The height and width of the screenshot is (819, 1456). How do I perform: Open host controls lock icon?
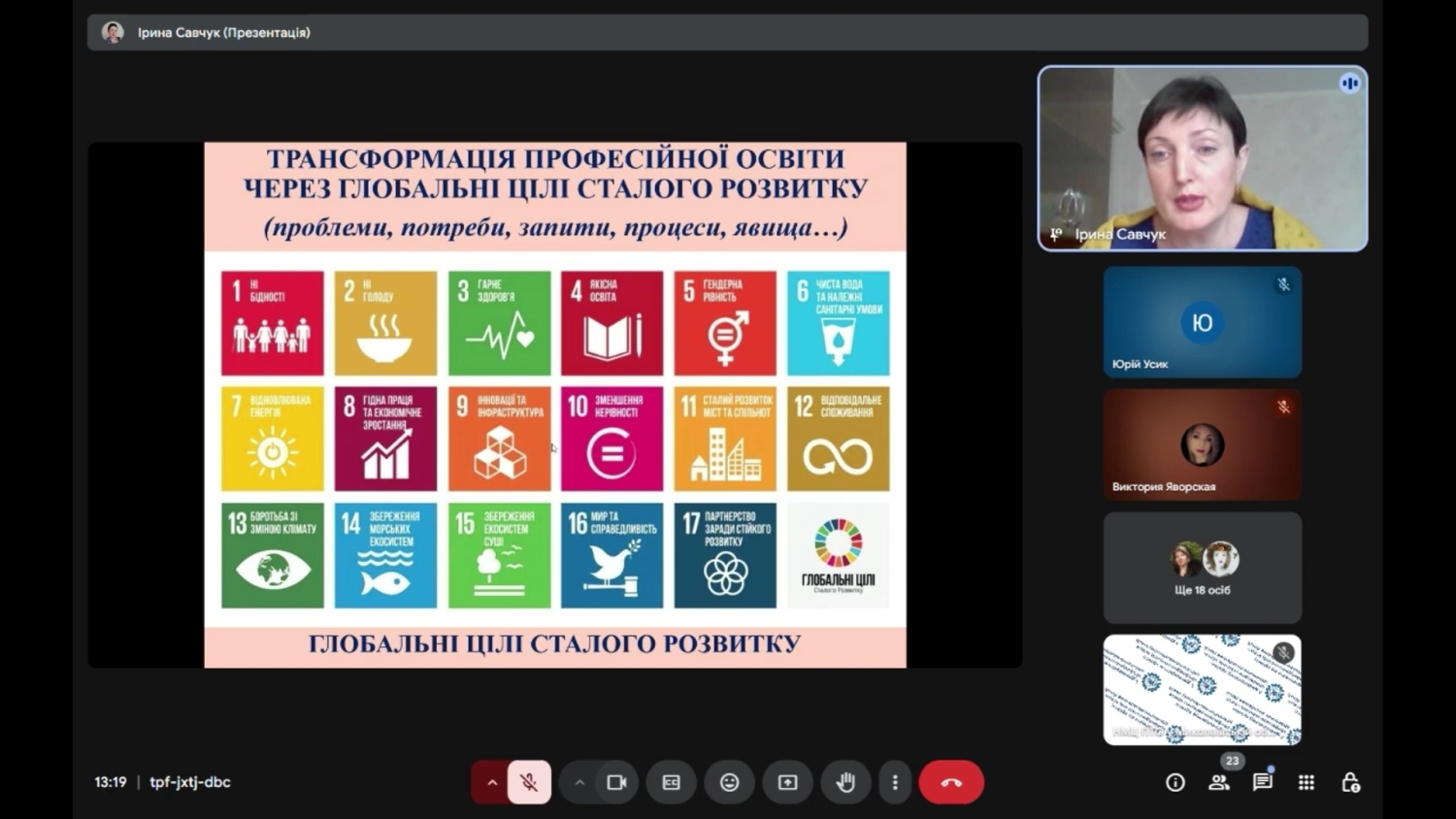coord(1350,782)
